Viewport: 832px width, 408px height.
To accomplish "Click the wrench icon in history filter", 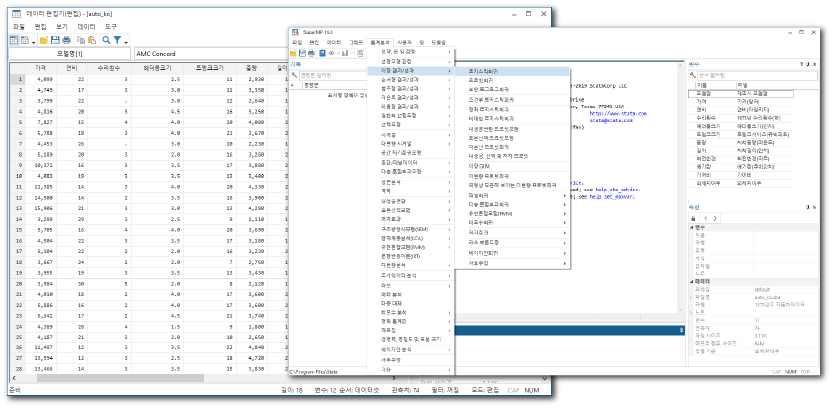I will click(294, 75).
